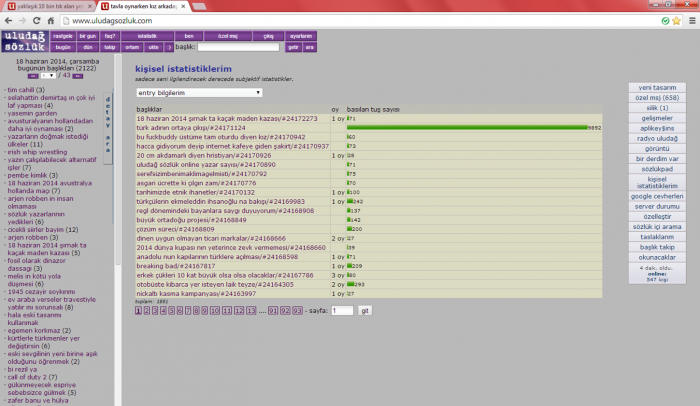Viewport: 700px width, 406px height.
Task: Click the 'getir' button
Action: coord(293,47)
